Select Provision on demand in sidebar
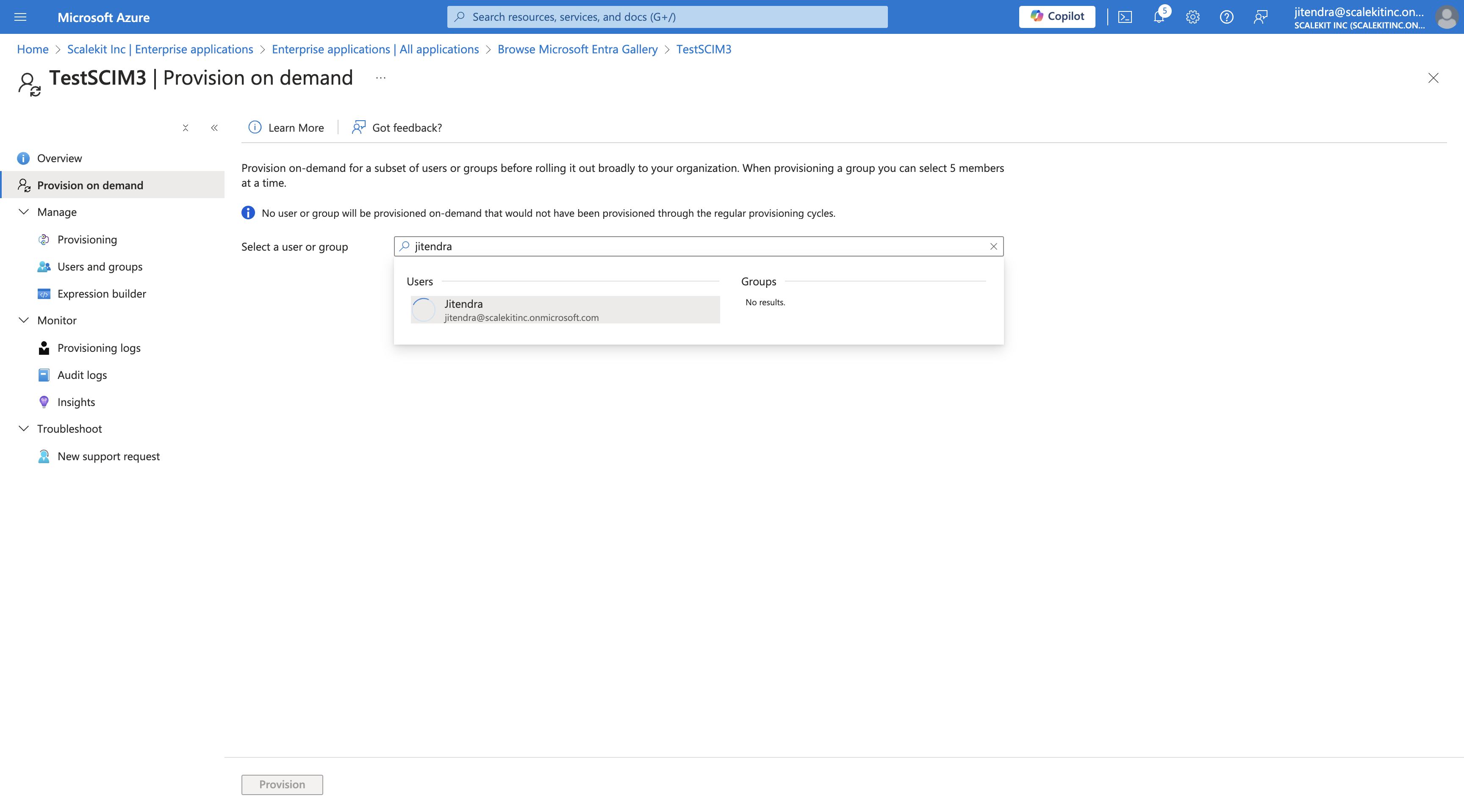 click(x=113, y=185)
